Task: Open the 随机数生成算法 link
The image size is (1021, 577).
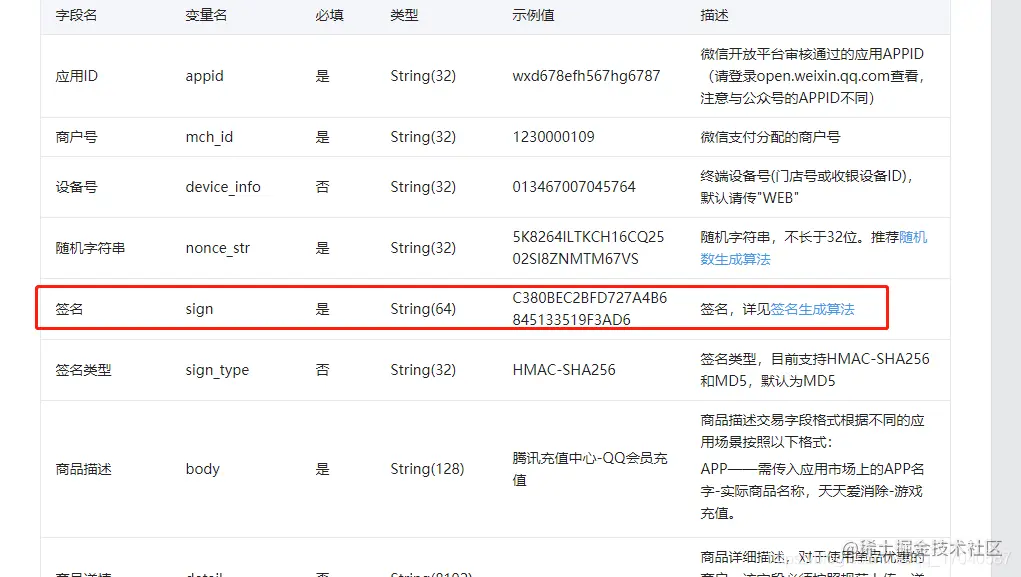Action: (x=813, y=248)
